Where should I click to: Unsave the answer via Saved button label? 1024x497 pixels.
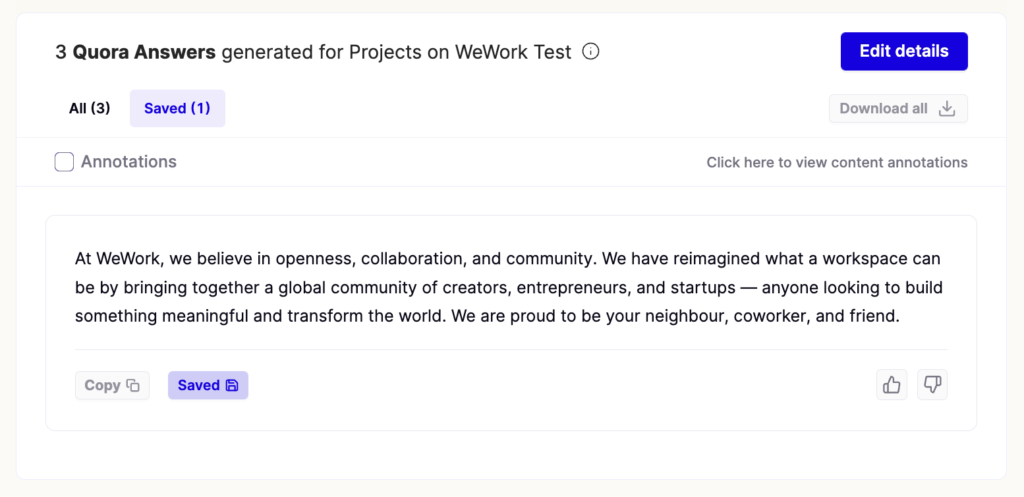pos(198,386)
